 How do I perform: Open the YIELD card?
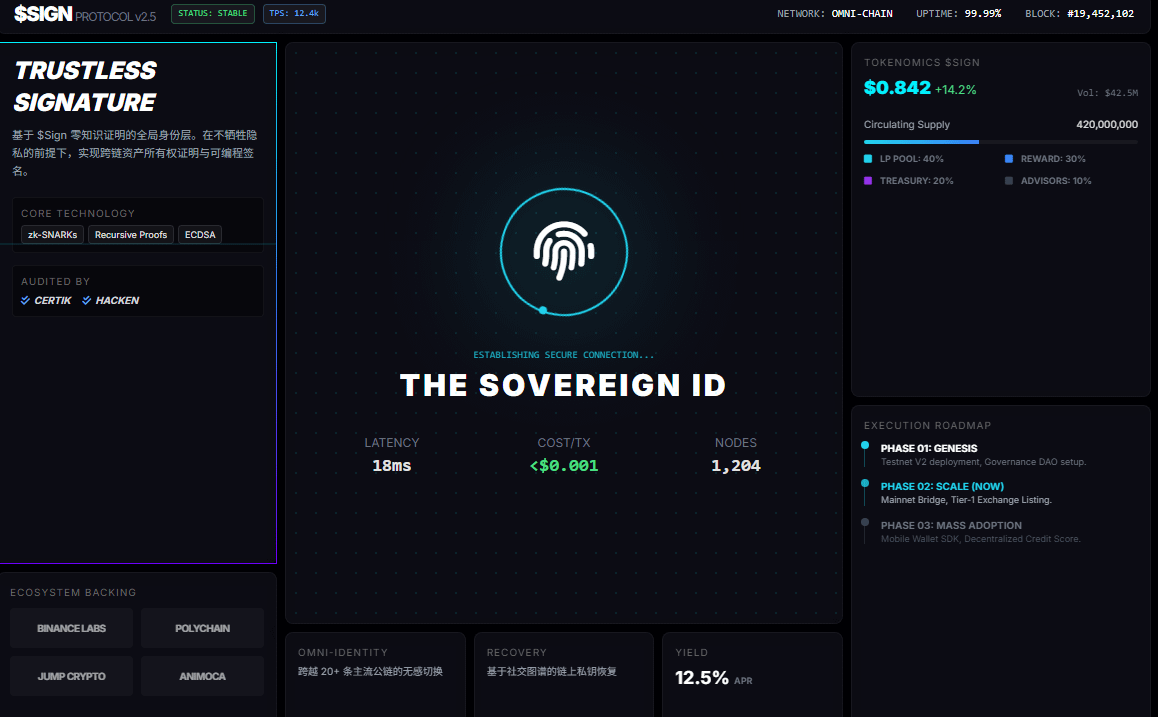pyautogui.click(x=753, y=674)
